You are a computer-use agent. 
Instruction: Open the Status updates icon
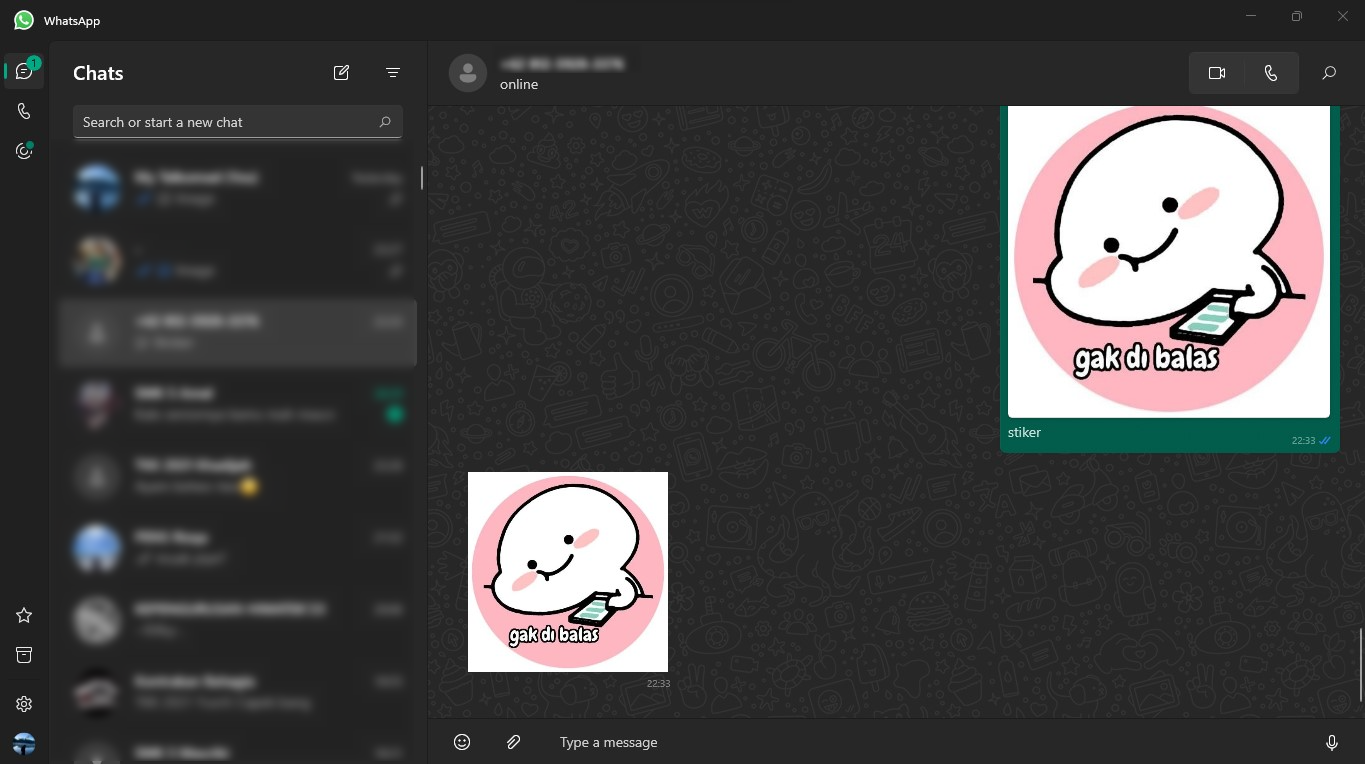24,151
